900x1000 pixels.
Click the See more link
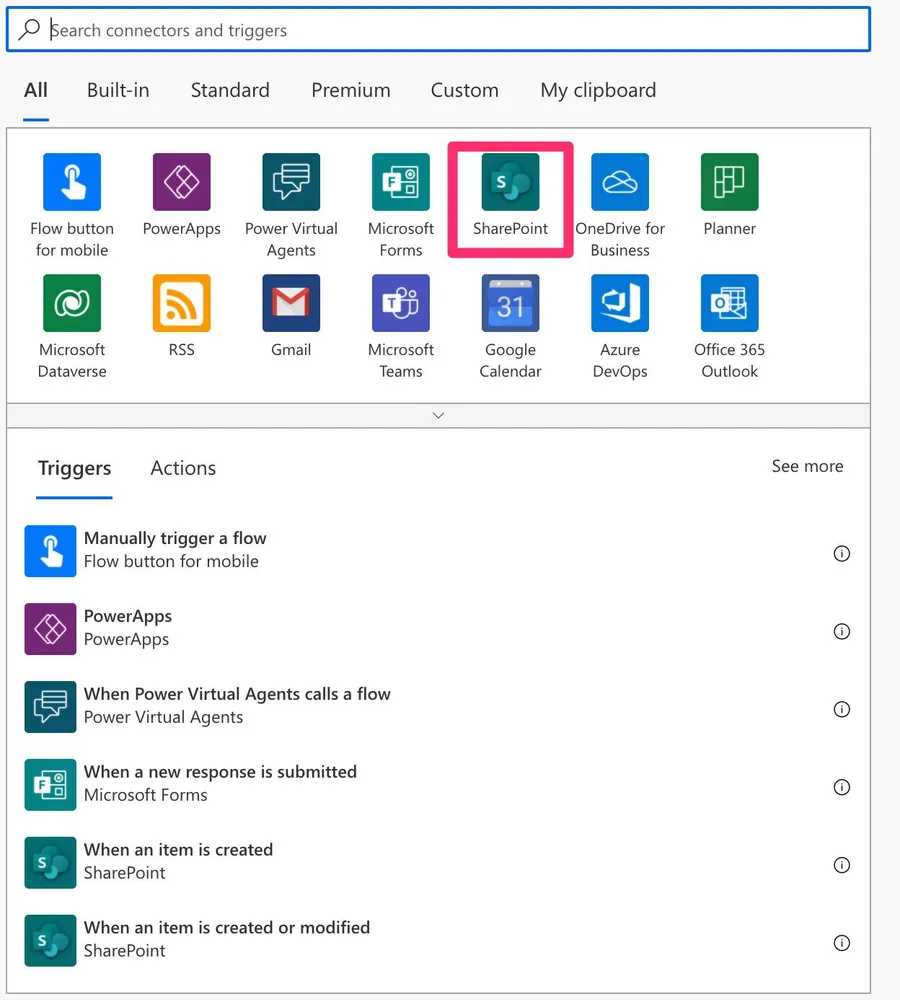pos(807,466)
